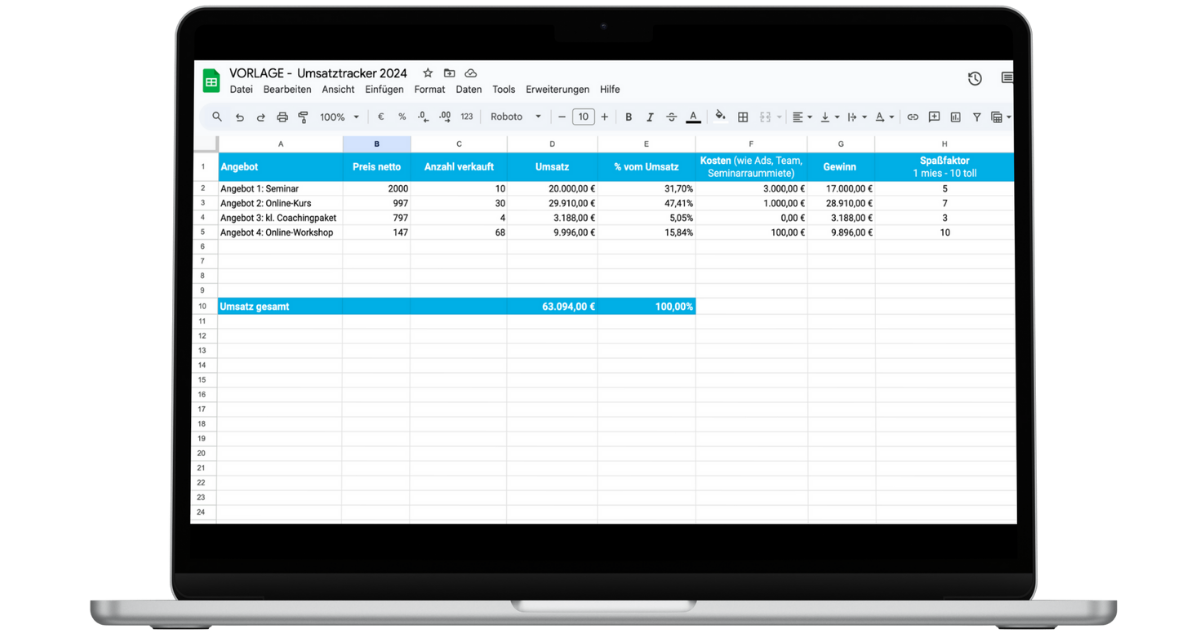
Task: Open the fill color picker
Action: coord(720,117)
